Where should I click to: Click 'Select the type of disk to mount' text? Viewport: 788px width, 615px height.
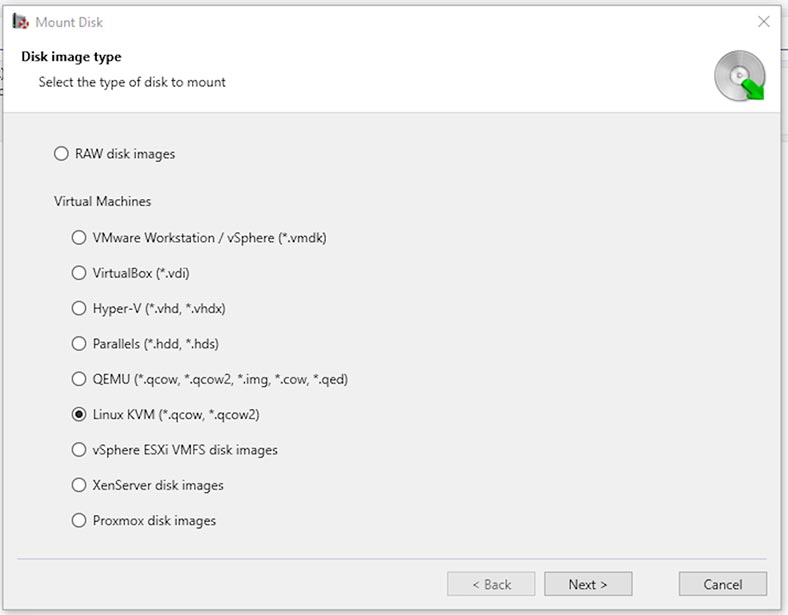[x=132, y=82]
